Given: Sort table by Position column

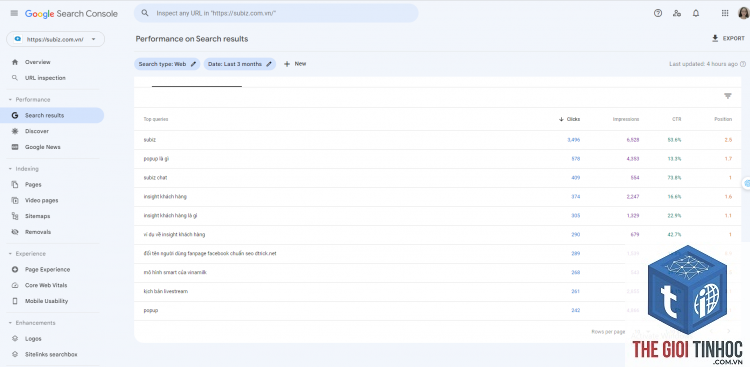Looking at the screenshot, I should (x=723, y=119).
